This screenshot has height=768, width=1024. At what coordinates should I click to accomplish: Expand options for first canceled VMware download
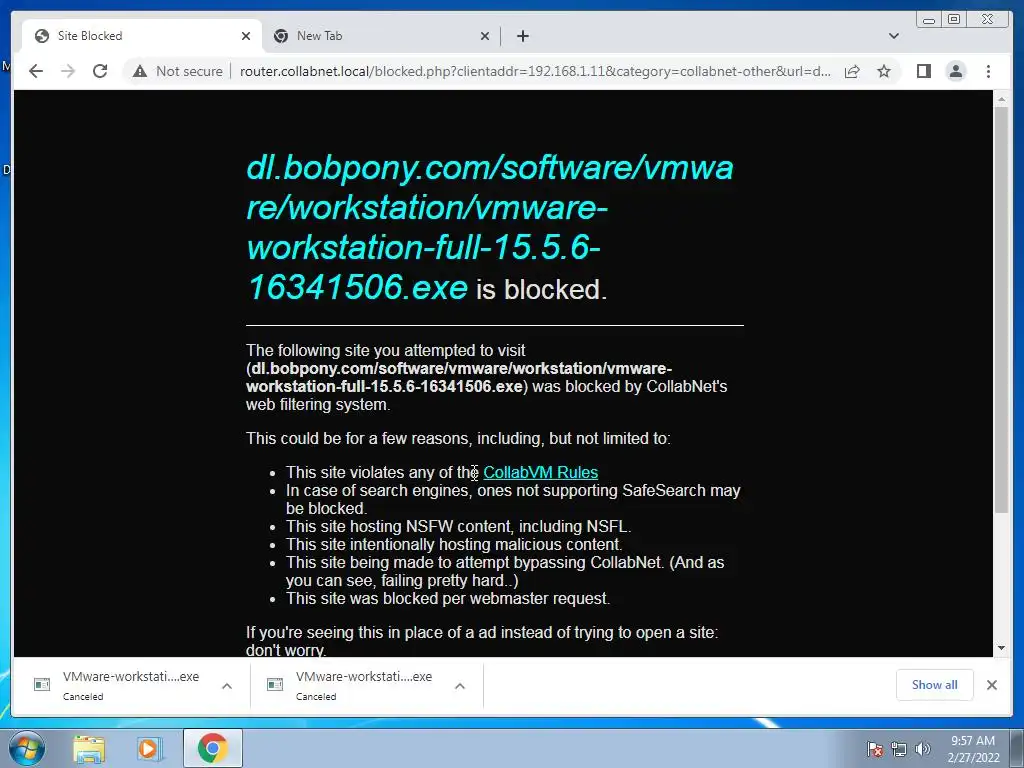(x=227, y=686)
